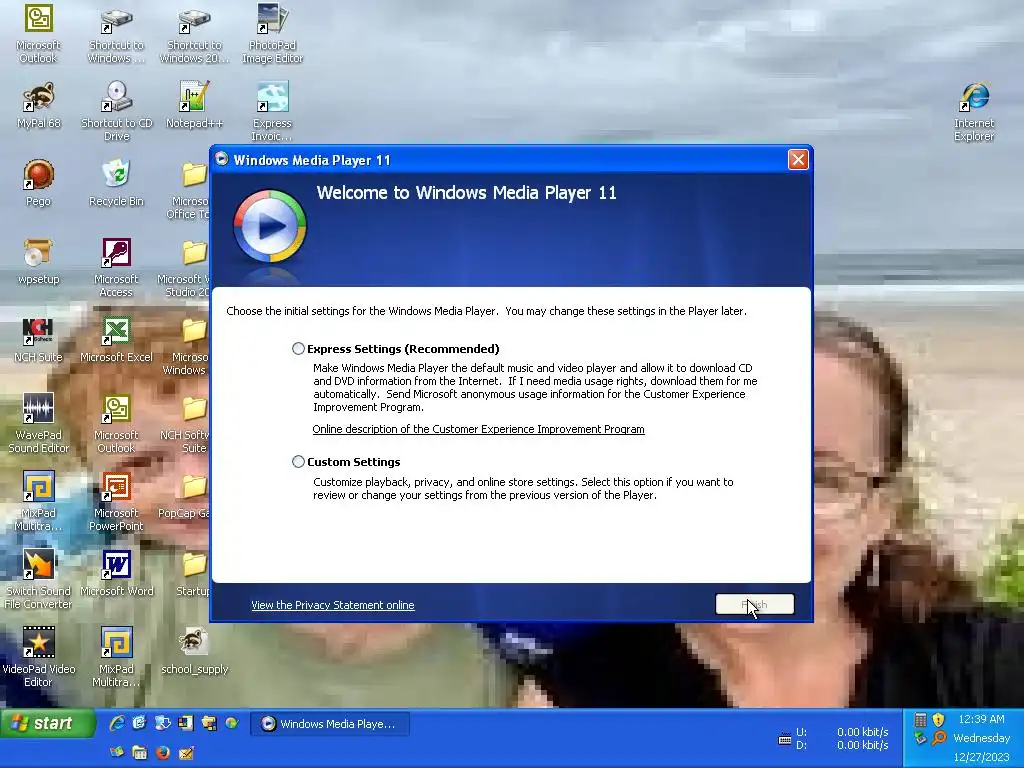Click the Microsoft Outlook icon at the top of the desktop
Screen dimensions: 1024x768
(x=38, y=33)
